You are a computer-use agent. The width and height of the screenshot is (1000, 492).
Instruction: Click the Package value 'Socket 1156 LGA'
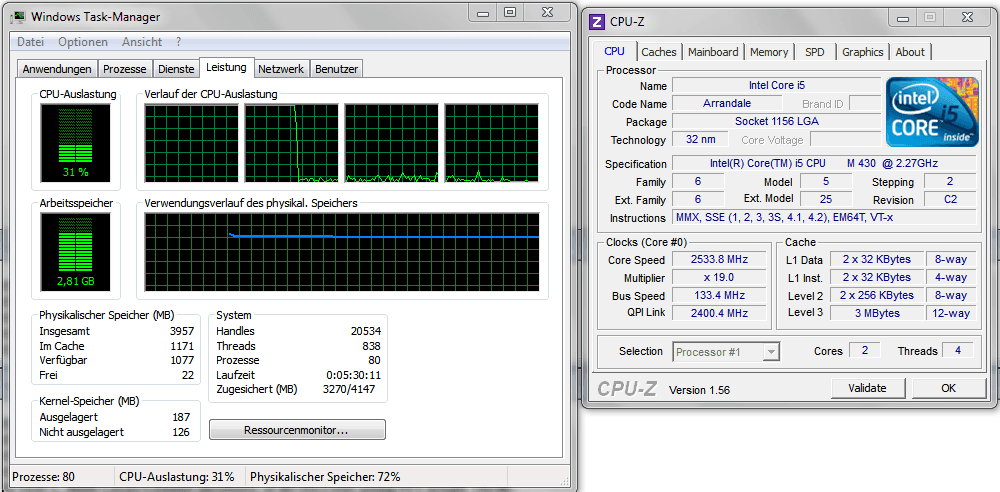click(x=776, y=121)
